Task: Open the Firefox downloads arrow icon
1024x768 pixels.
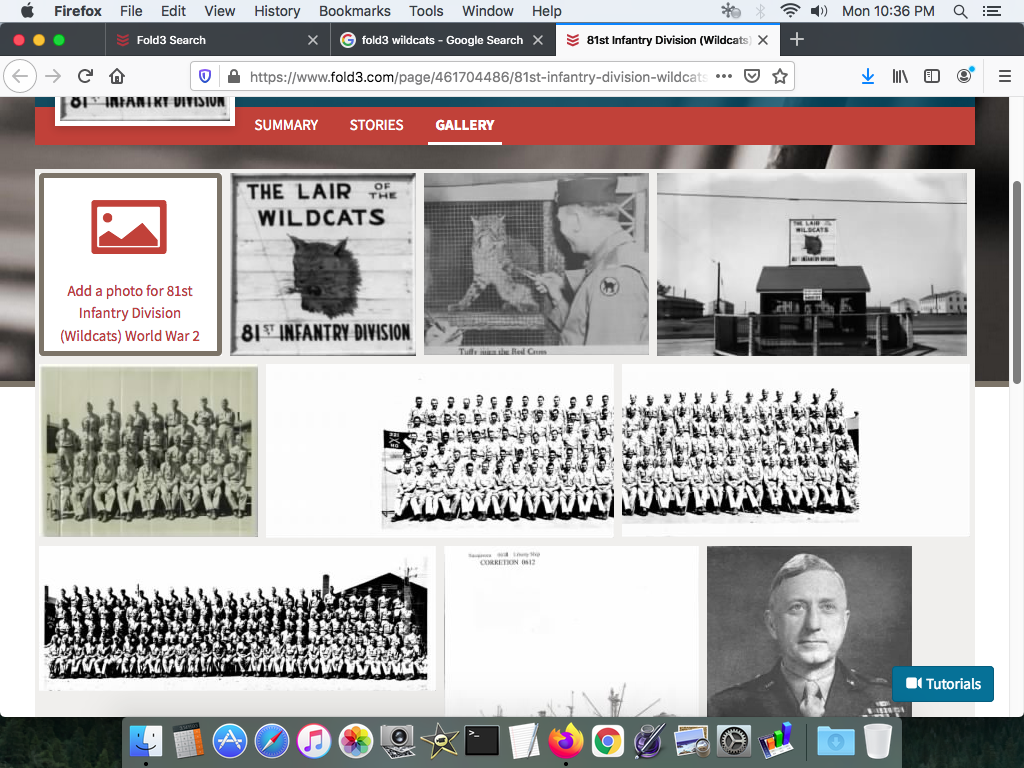Action: point(868,76)
